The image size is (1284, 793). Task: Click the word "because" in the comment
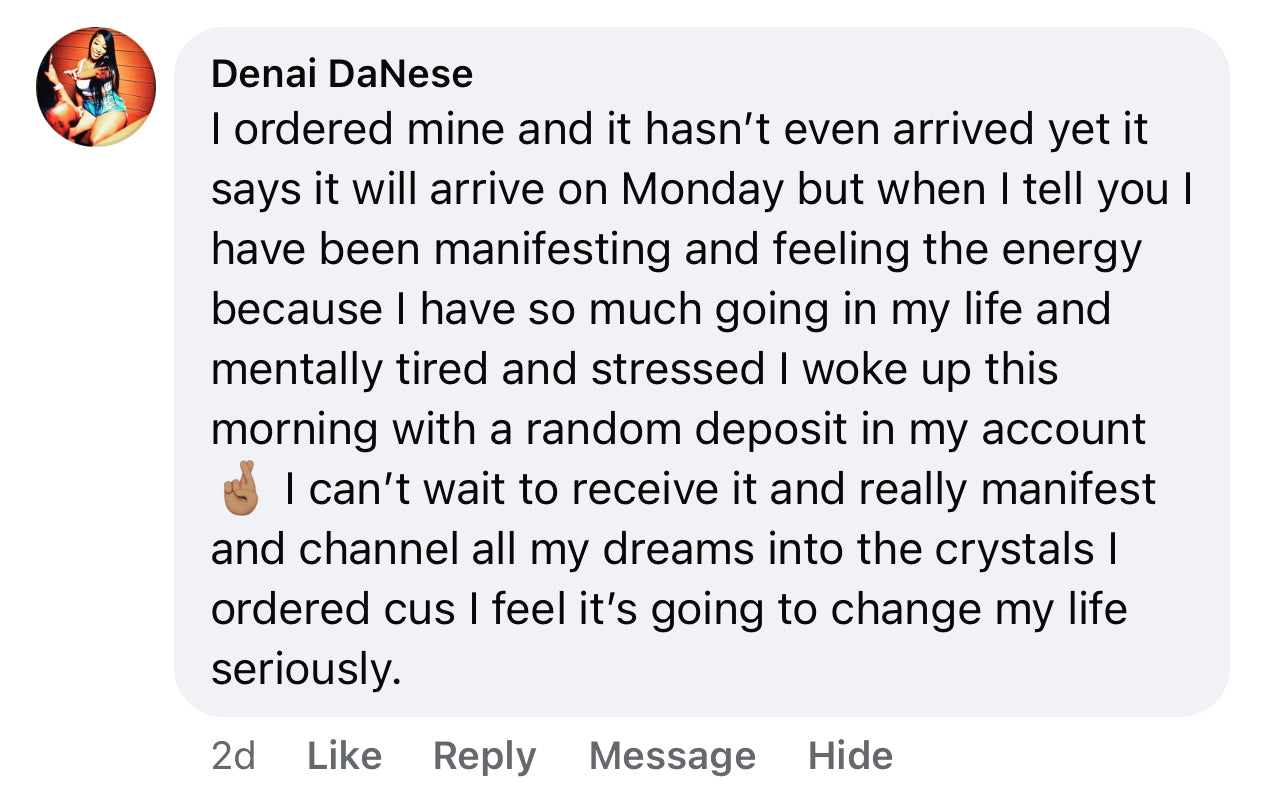296,310
